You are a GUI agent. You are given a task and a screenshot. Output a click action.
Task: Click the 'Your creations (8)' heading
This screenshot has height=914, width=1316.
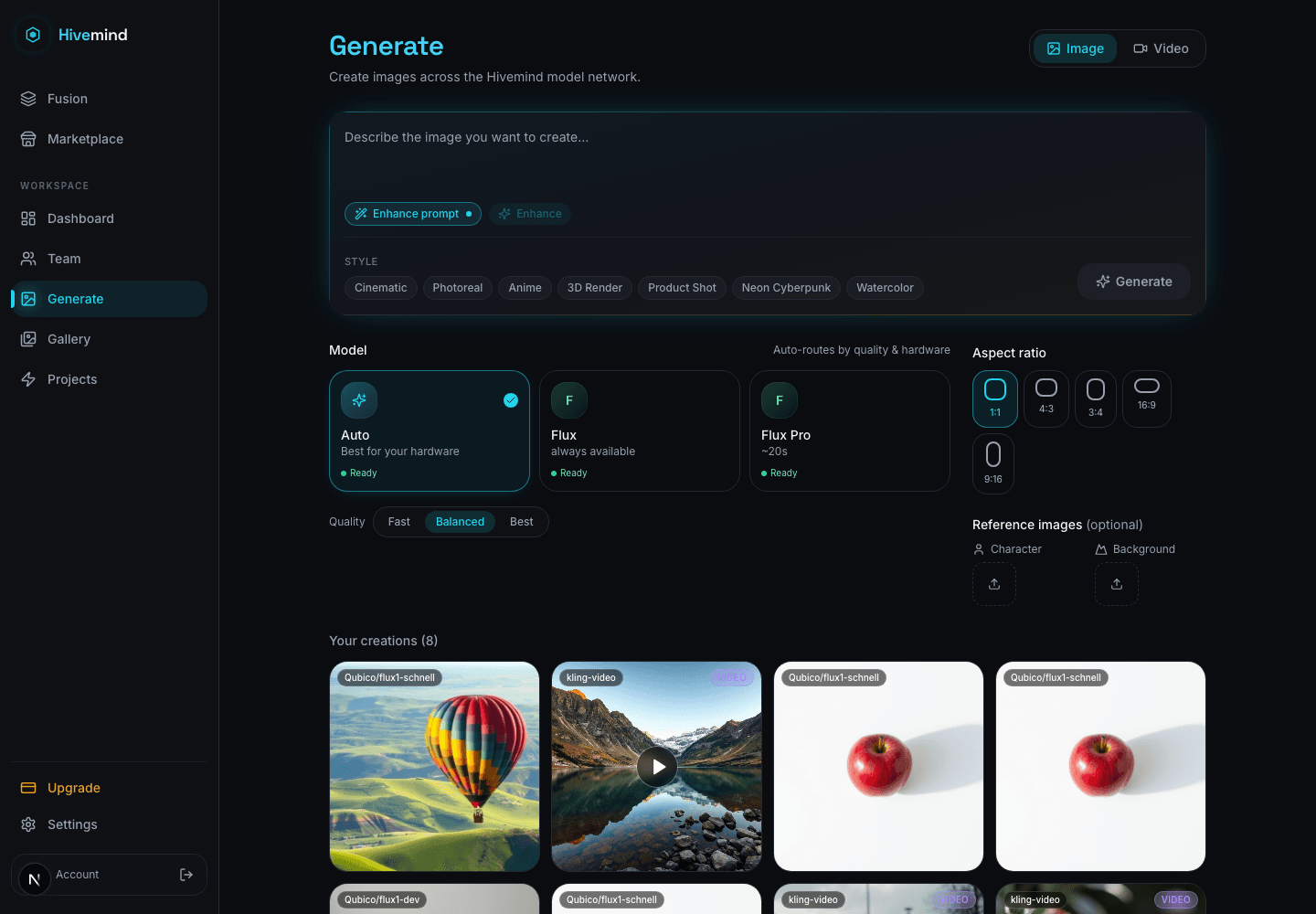tap(383, 641)
